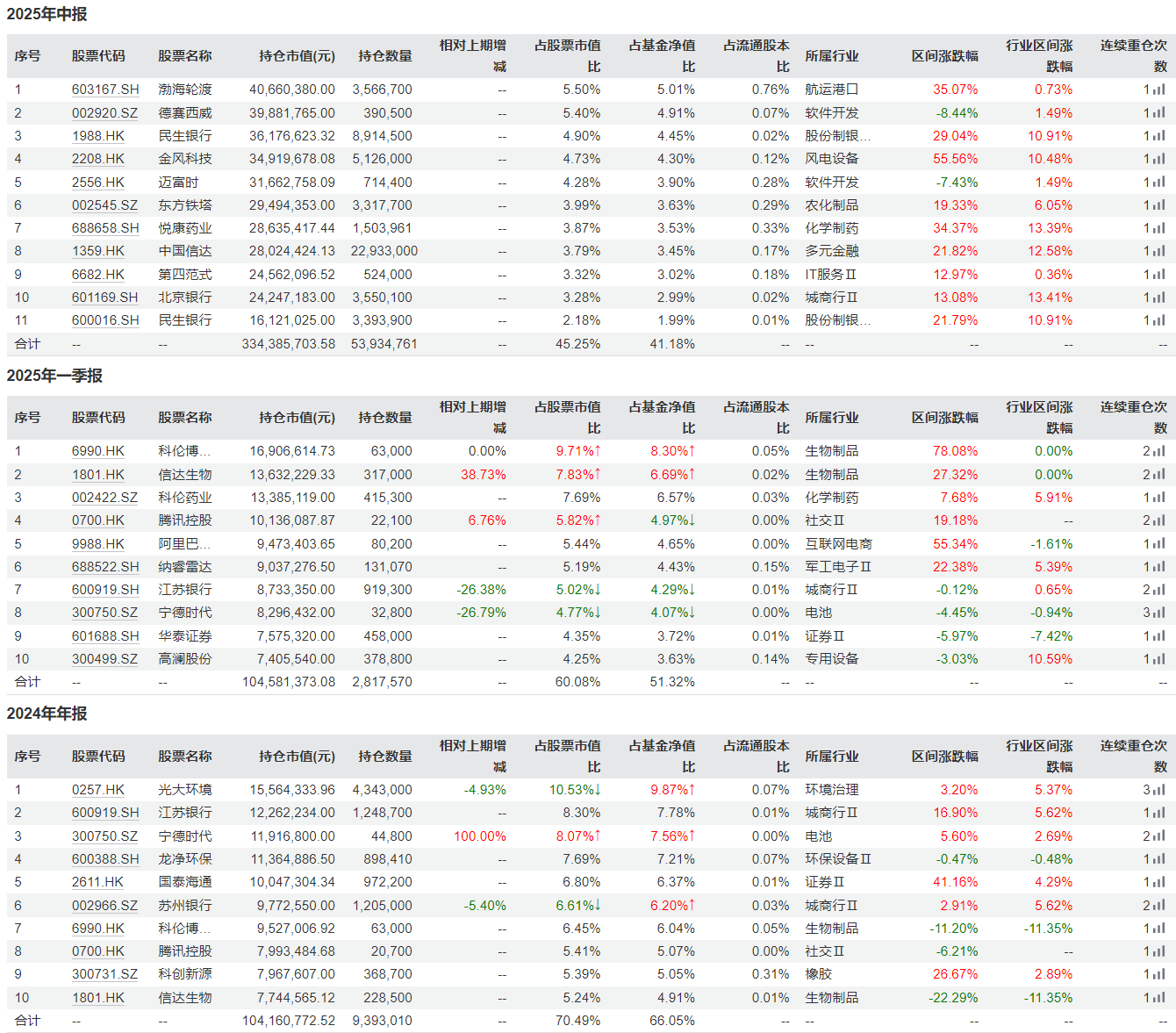Click the 300499.SZ code link
The height and width of the screenshot is (1033, 1176).
point(104,659)
